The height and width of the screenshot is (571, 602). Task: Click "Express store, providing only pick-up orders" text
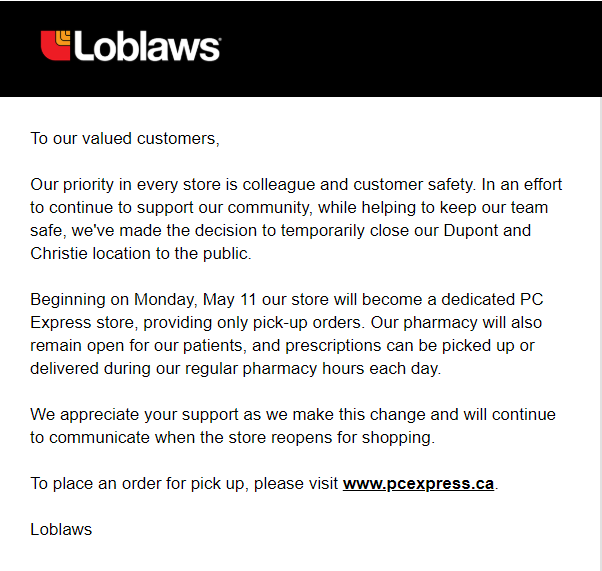(x=199, y=323)
